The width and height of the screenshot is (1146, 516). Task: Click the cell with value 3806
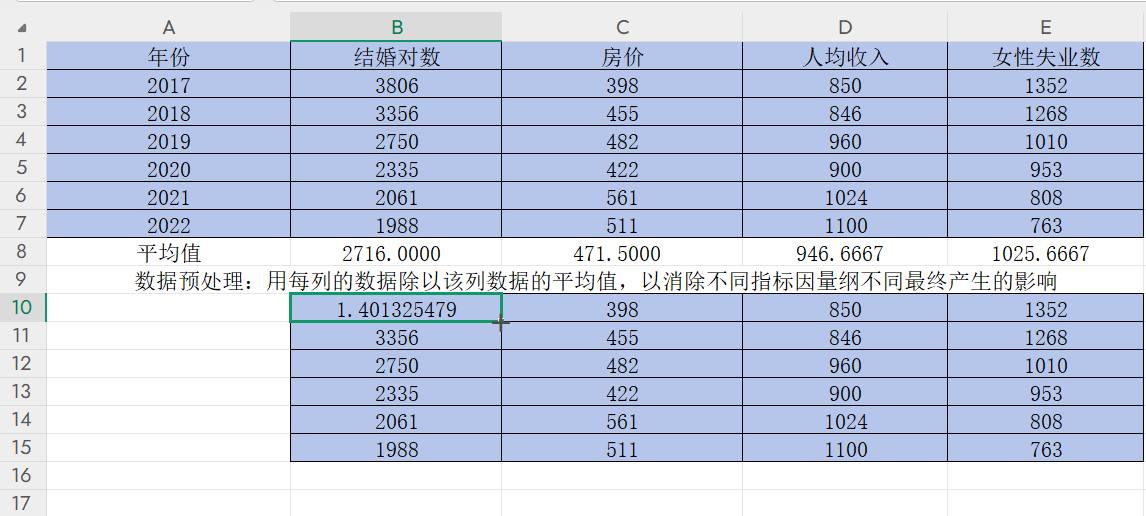[x=396, y=85]
